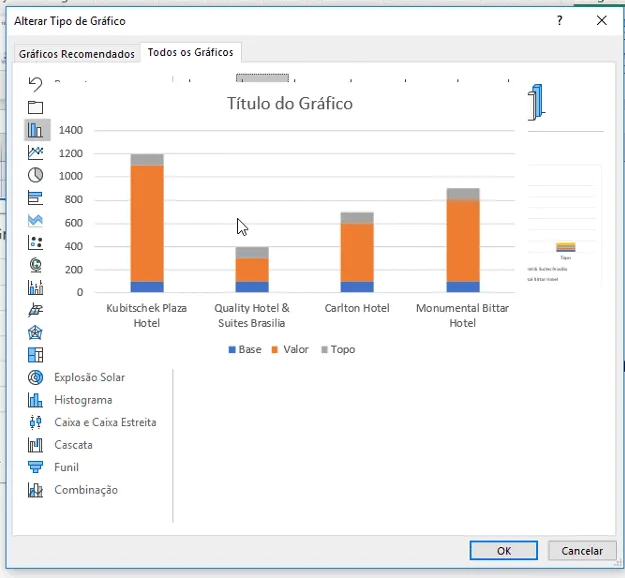Confirm the chart type with OK
This screenshot has height=578, width=625.
pos(503,550)
